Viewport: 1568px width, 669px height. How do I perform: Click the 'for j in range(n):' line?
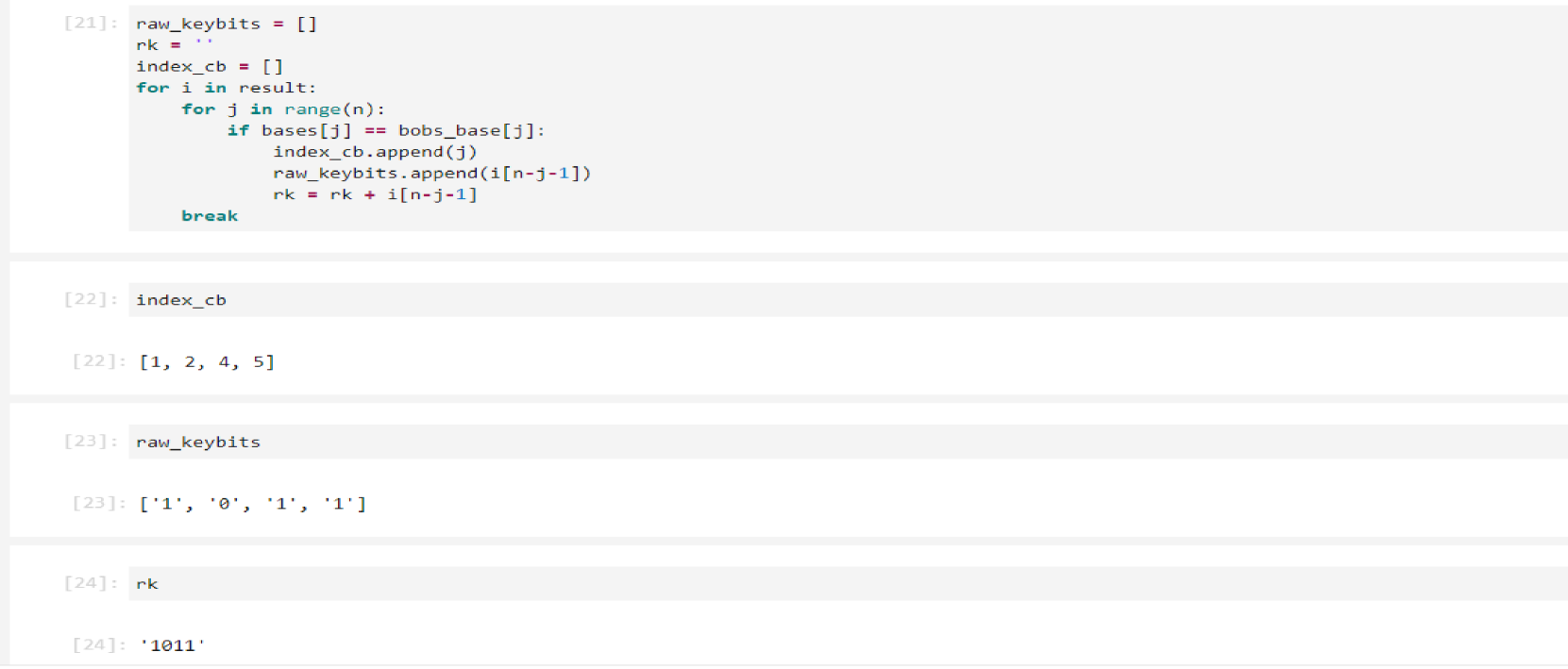click(x=282, y=109)
